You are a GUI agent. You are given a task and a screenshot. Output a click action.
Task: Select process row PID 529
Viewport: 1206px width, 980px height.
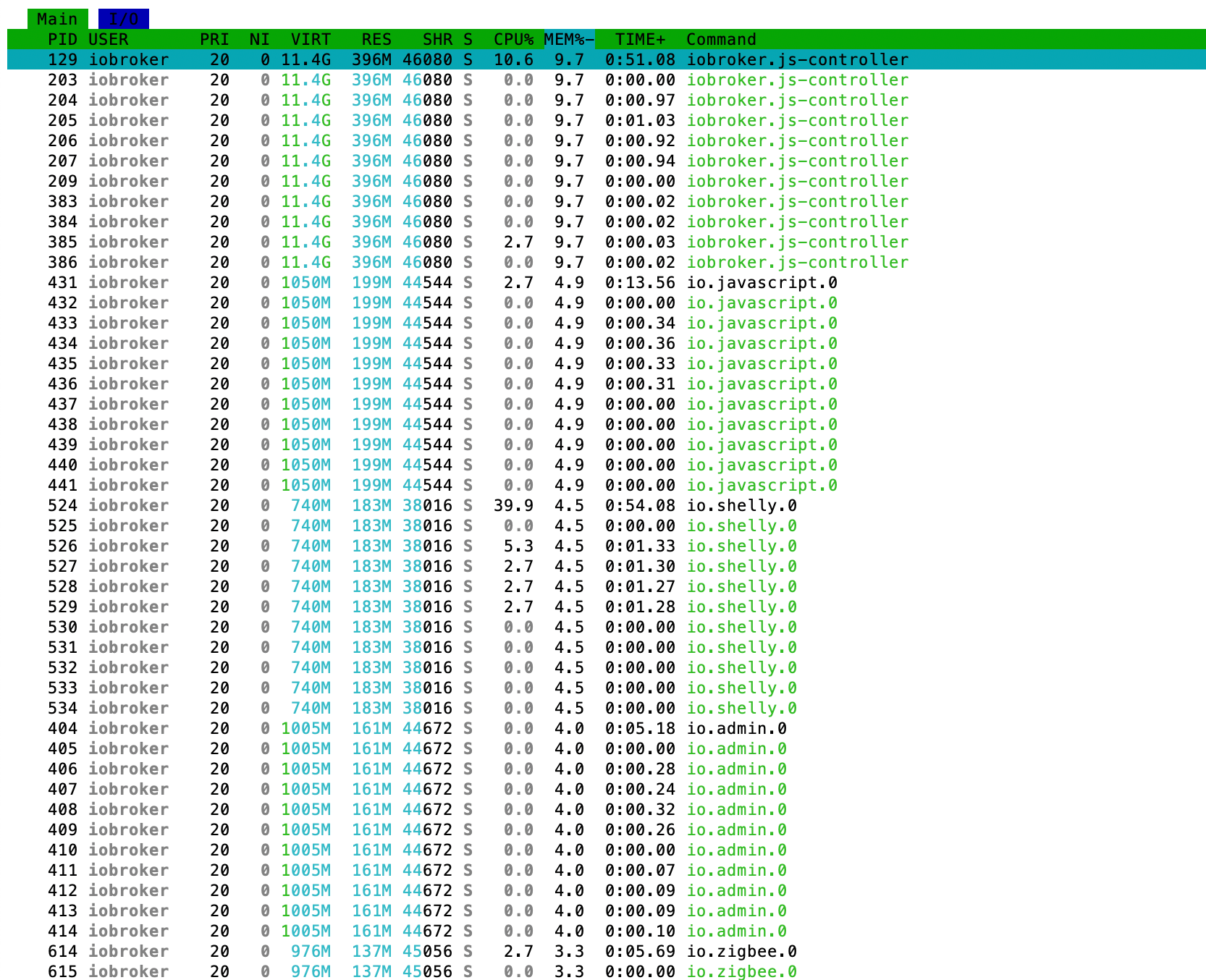pyautogui.click(x=607, y=607)
